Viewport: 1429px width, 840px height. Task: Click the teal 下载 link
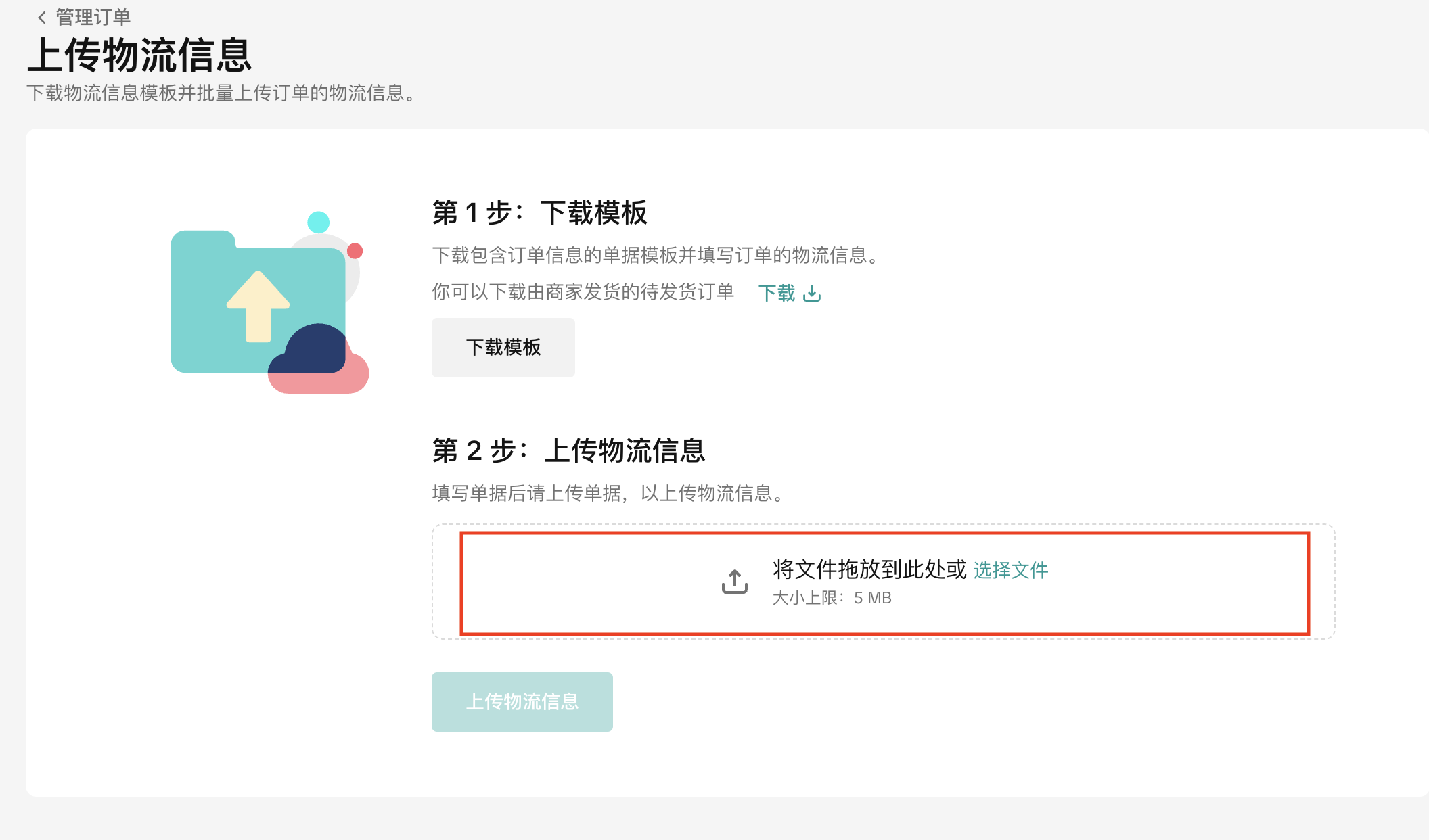(x=776, y=294)
